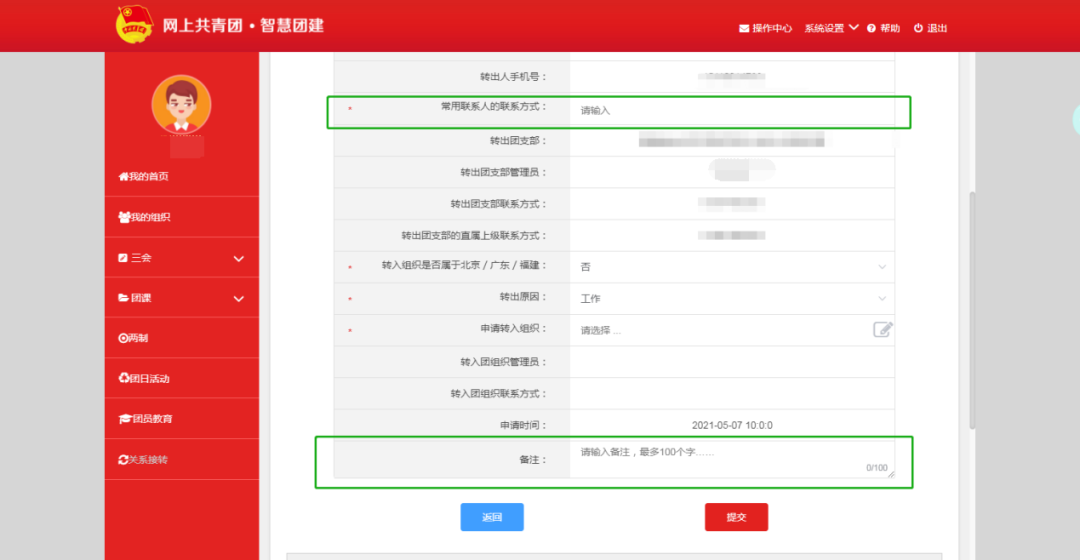Open 两制 sidebar item
This screenshot has width=1080, height=560.
click(134, 338)
